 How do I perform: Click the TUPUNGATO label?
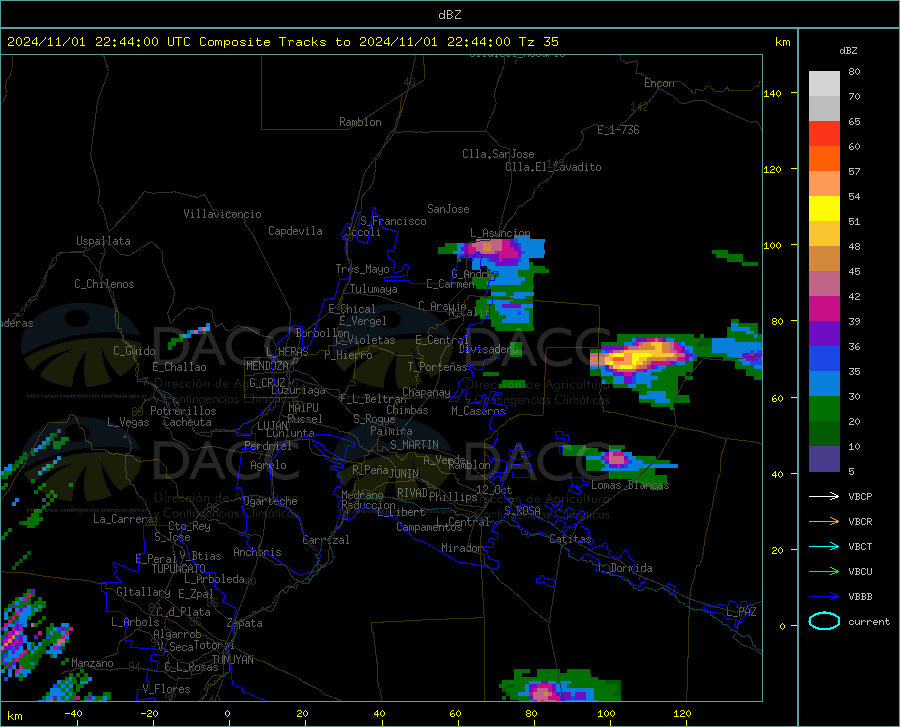[x=179, y=569]
